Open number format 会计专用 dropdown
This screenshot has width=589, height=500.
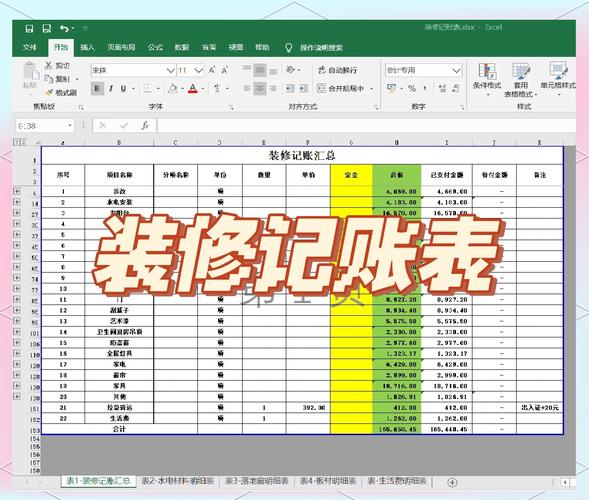[456, 70]
